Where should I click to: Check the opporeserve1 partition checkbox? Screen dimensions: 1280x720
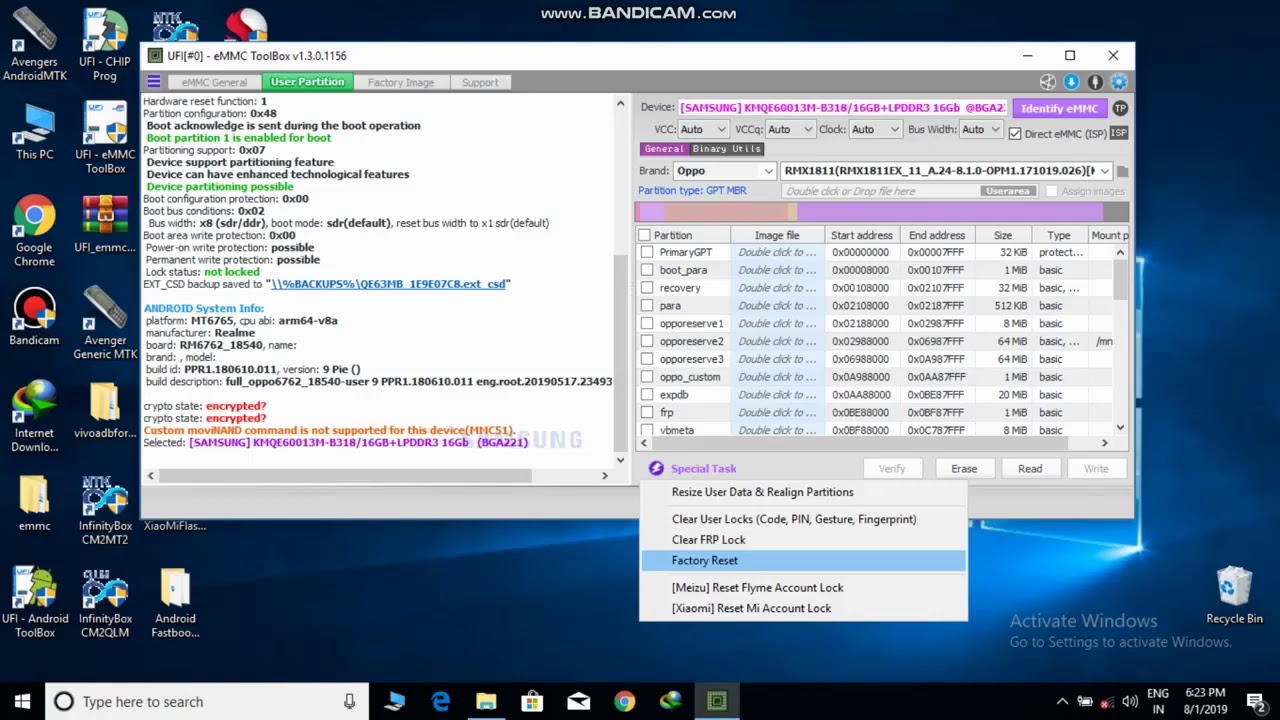tap(647, 324)
